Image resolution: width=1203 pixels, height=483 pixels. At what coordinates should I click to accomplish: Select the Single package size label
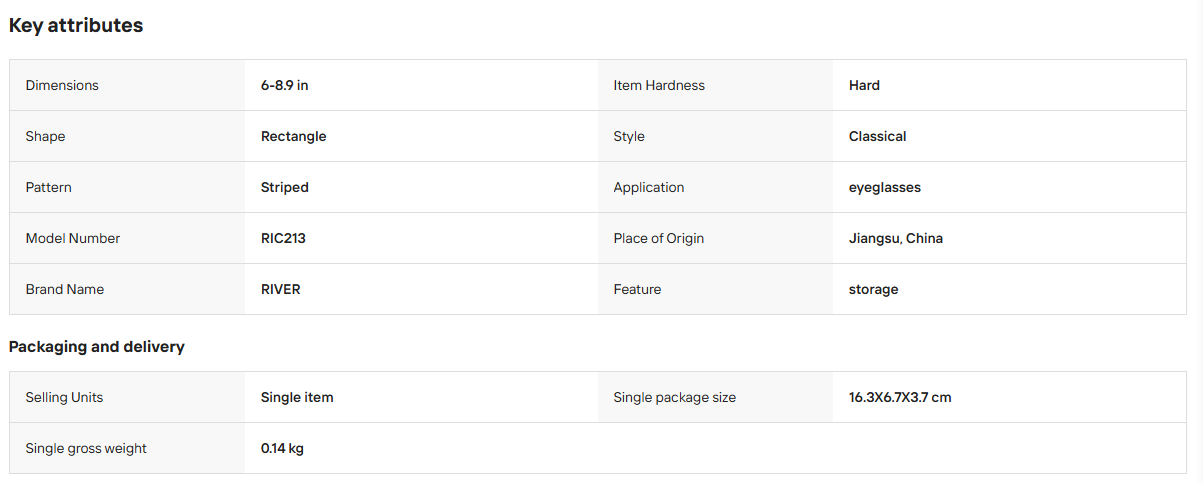[x=675, y=397]
